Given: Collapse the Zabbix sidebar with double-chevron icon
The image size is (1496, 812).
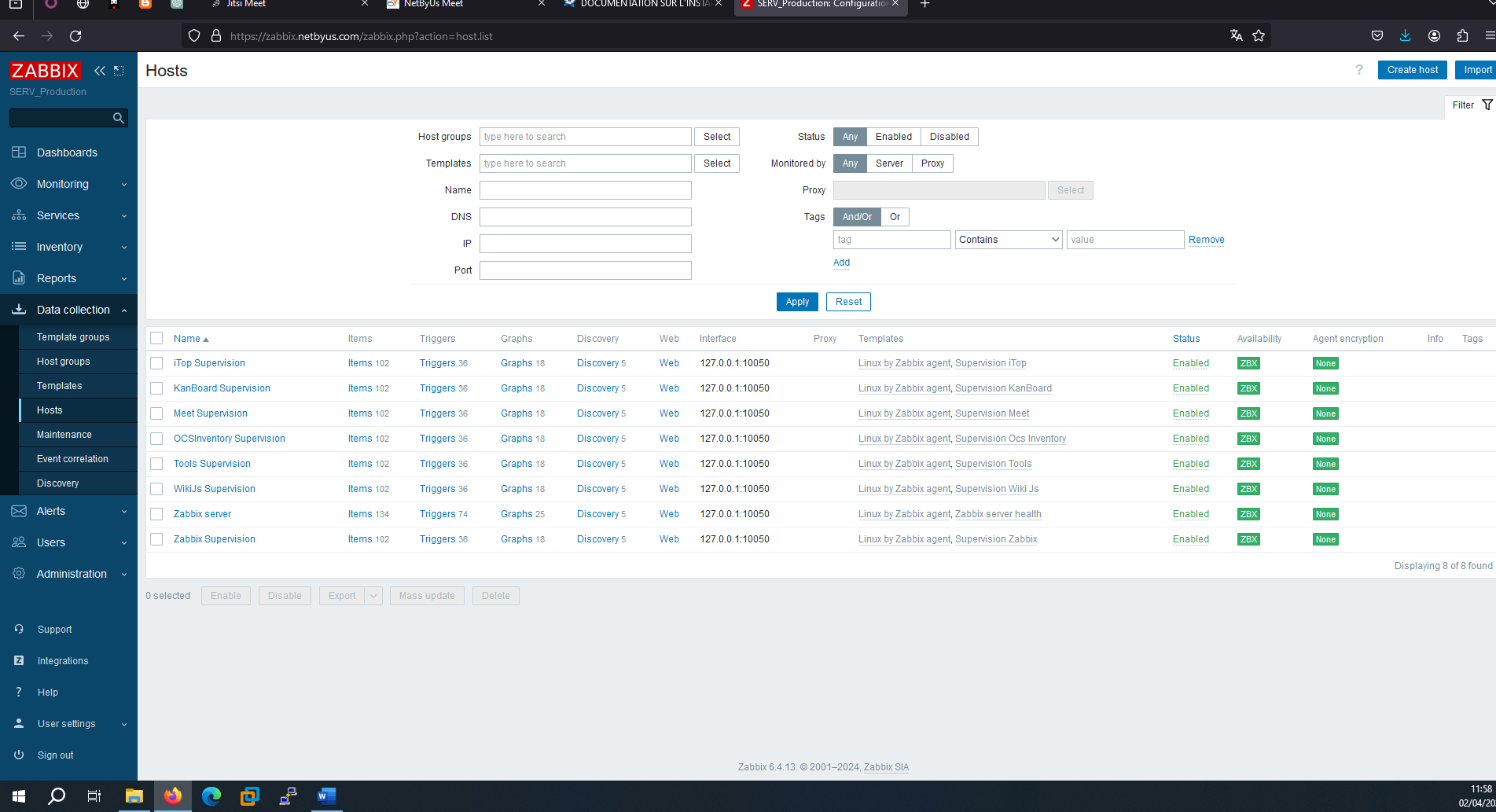Looking at the screenshot, I should [100, 71].
